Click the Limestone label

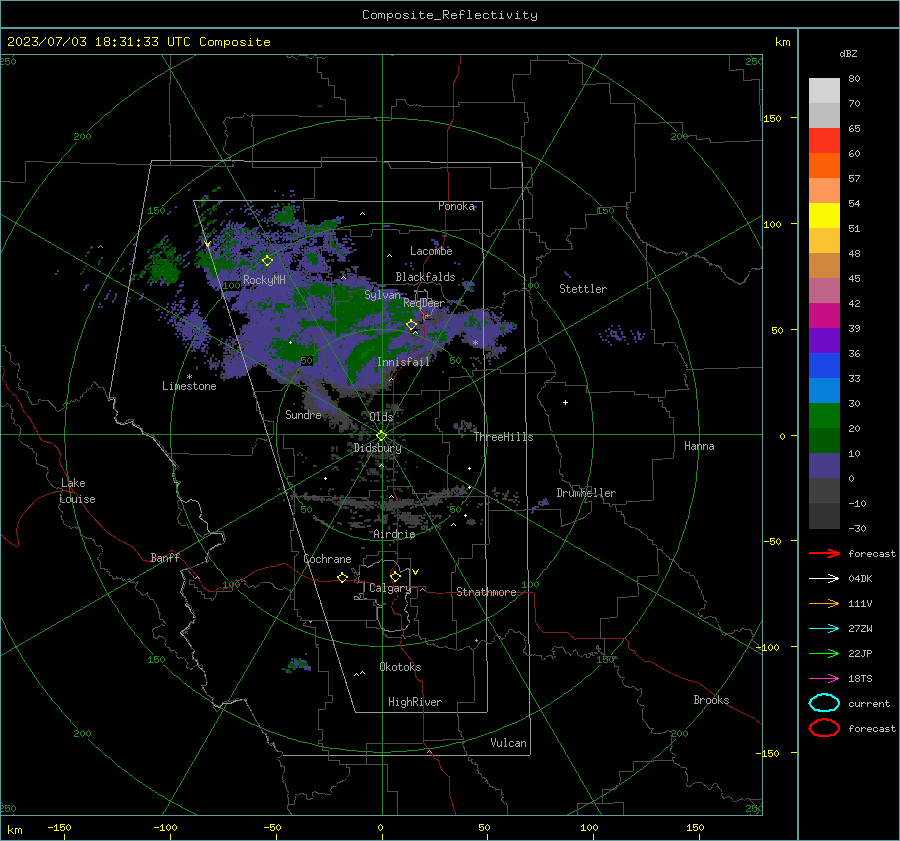pos(189,386)
